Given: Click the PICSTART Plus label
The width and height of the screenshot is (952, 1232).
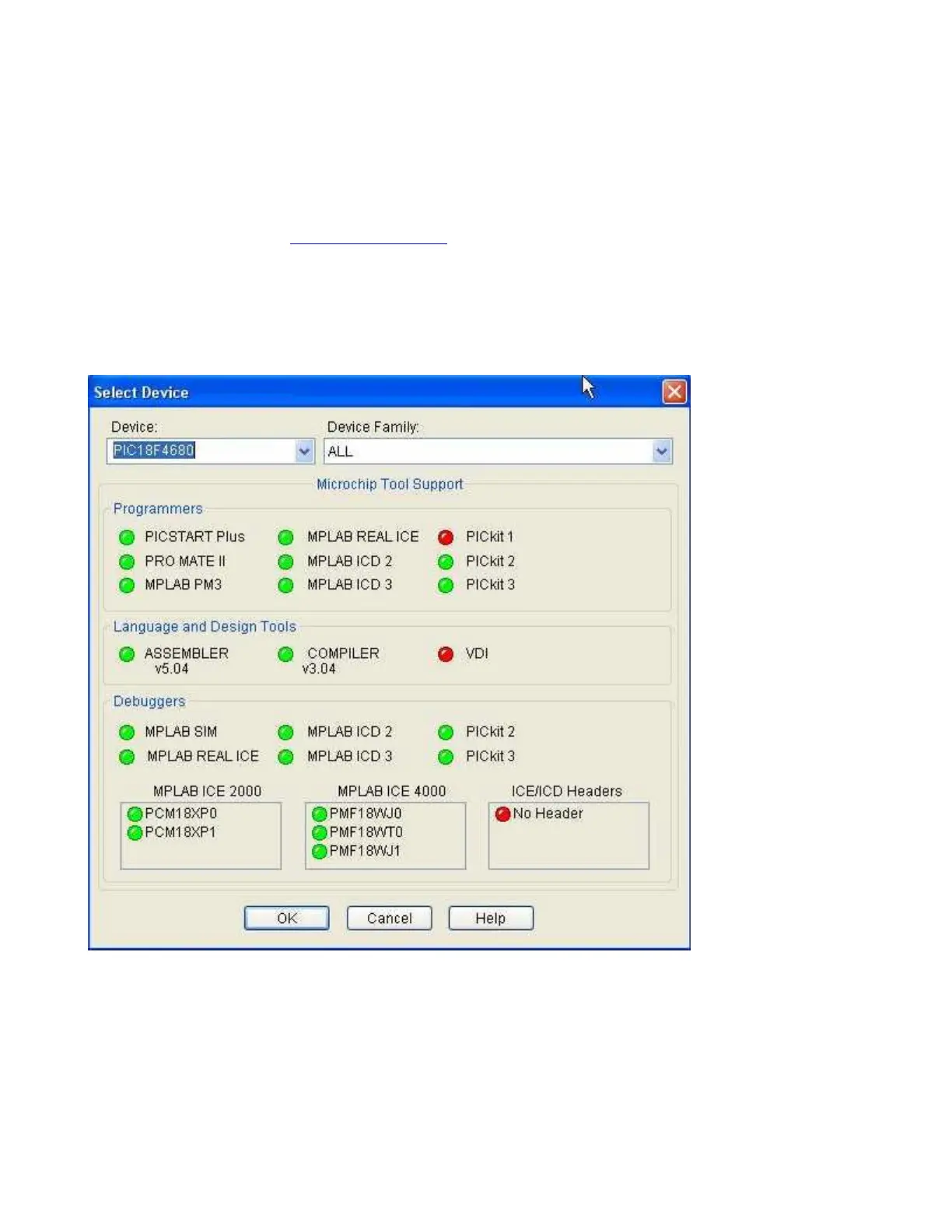Looking at the screenshot, I should pos(194,537).
